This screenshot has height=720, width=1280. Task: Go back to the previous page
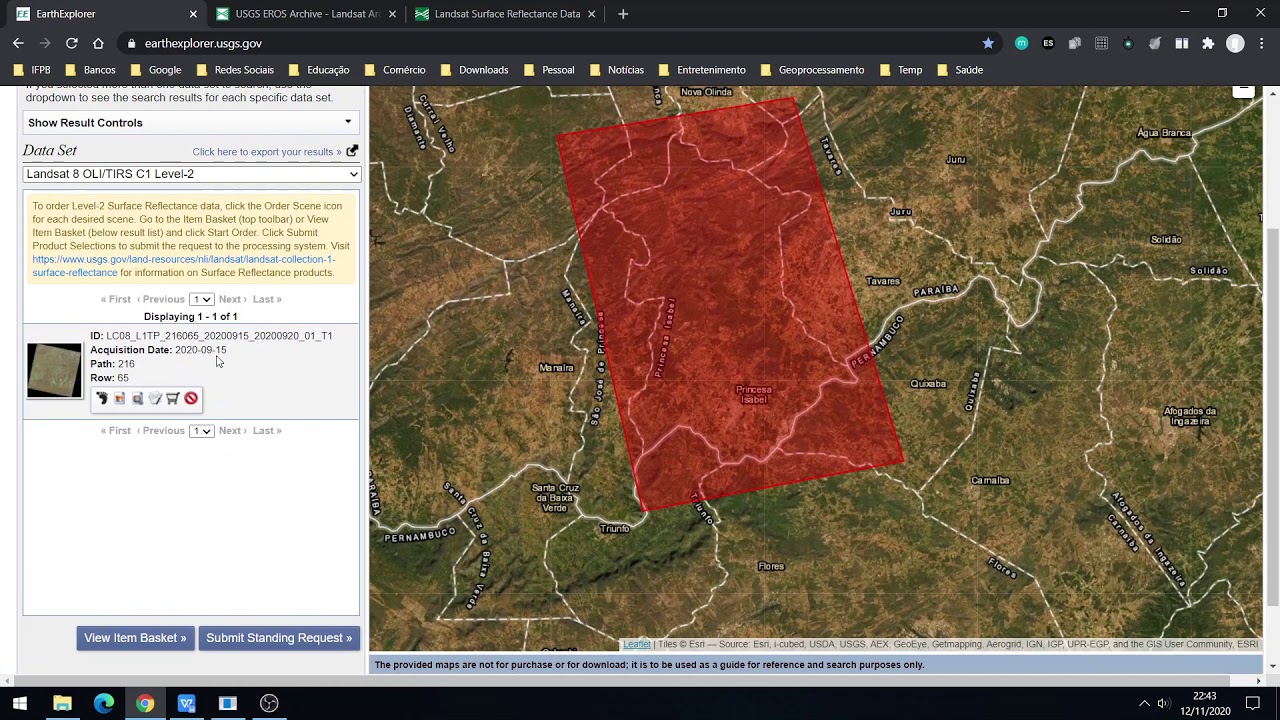click(x=18, y=43)
